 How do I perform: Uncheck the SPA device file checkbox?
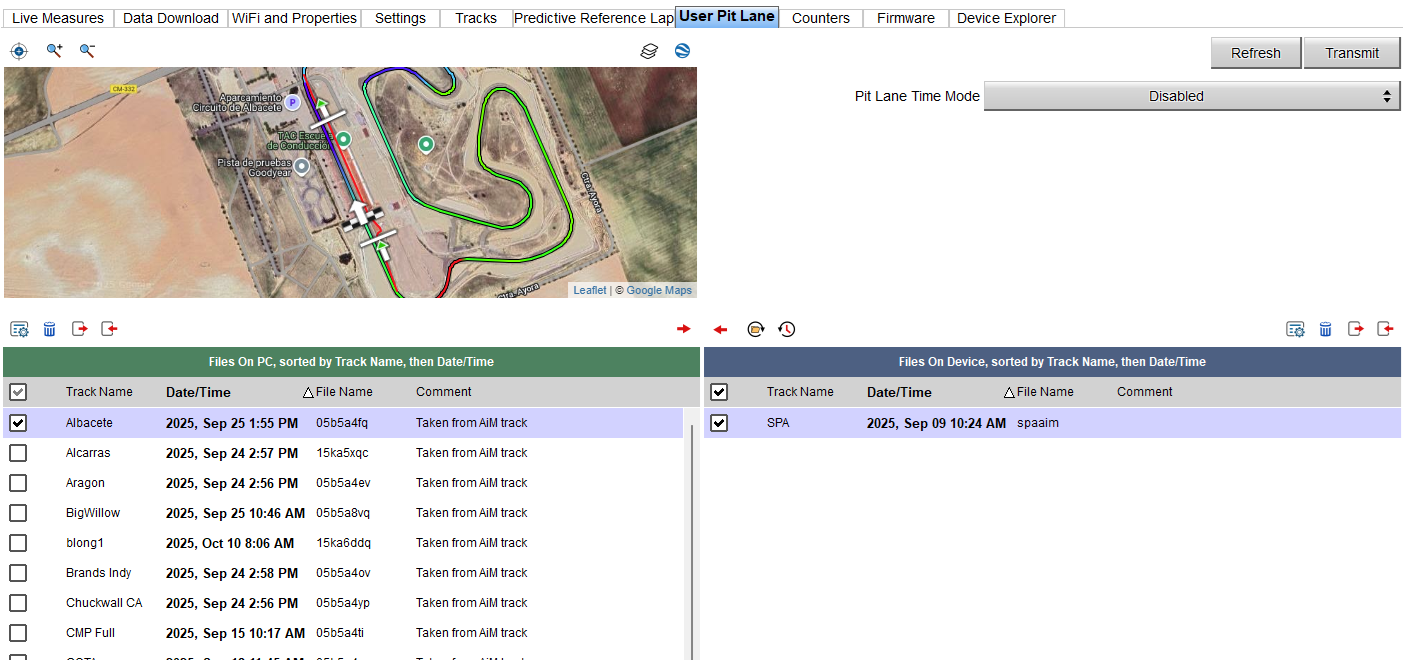pos(718,423)
